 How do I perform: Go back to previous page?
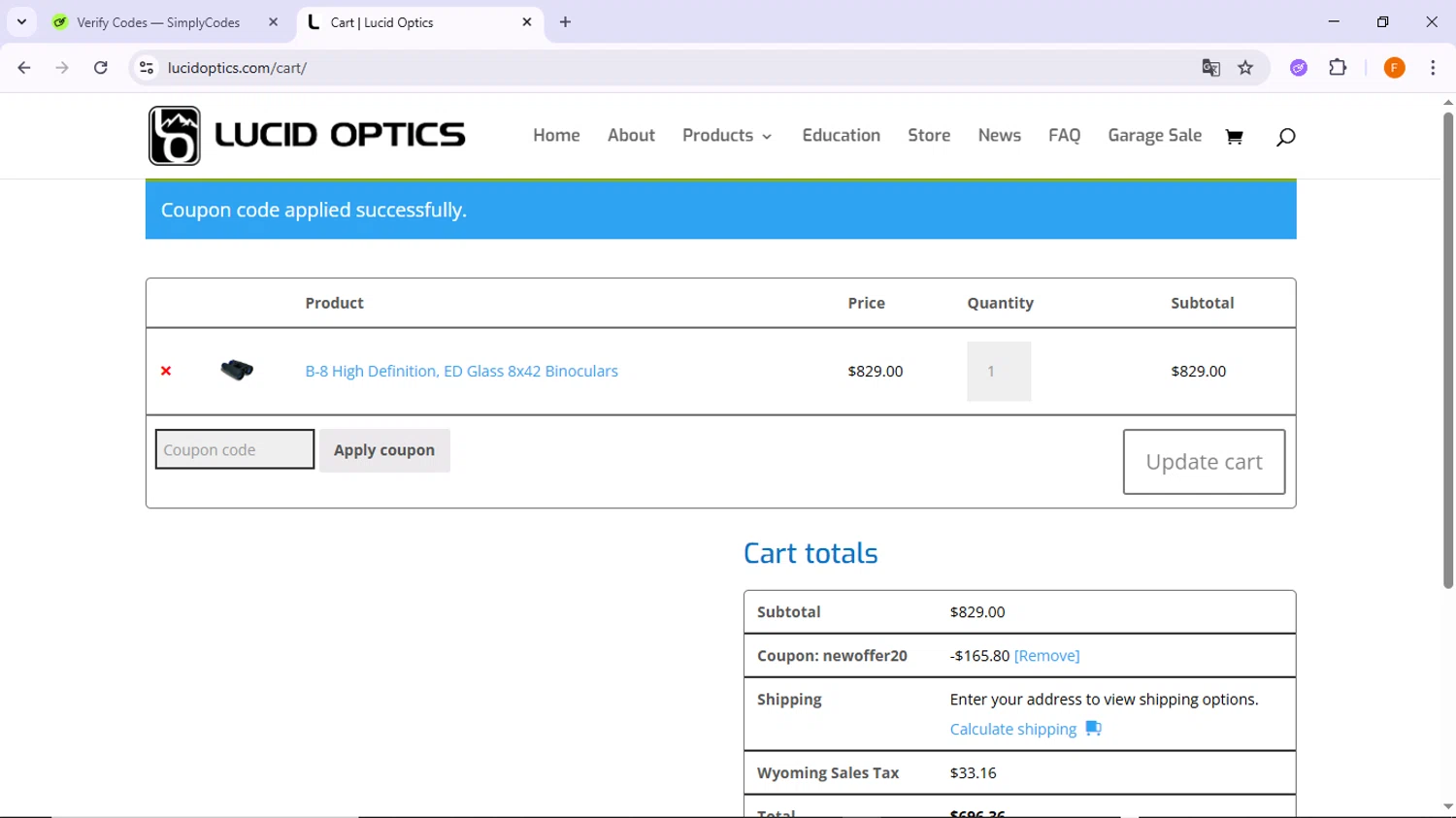tap(24, 68)
